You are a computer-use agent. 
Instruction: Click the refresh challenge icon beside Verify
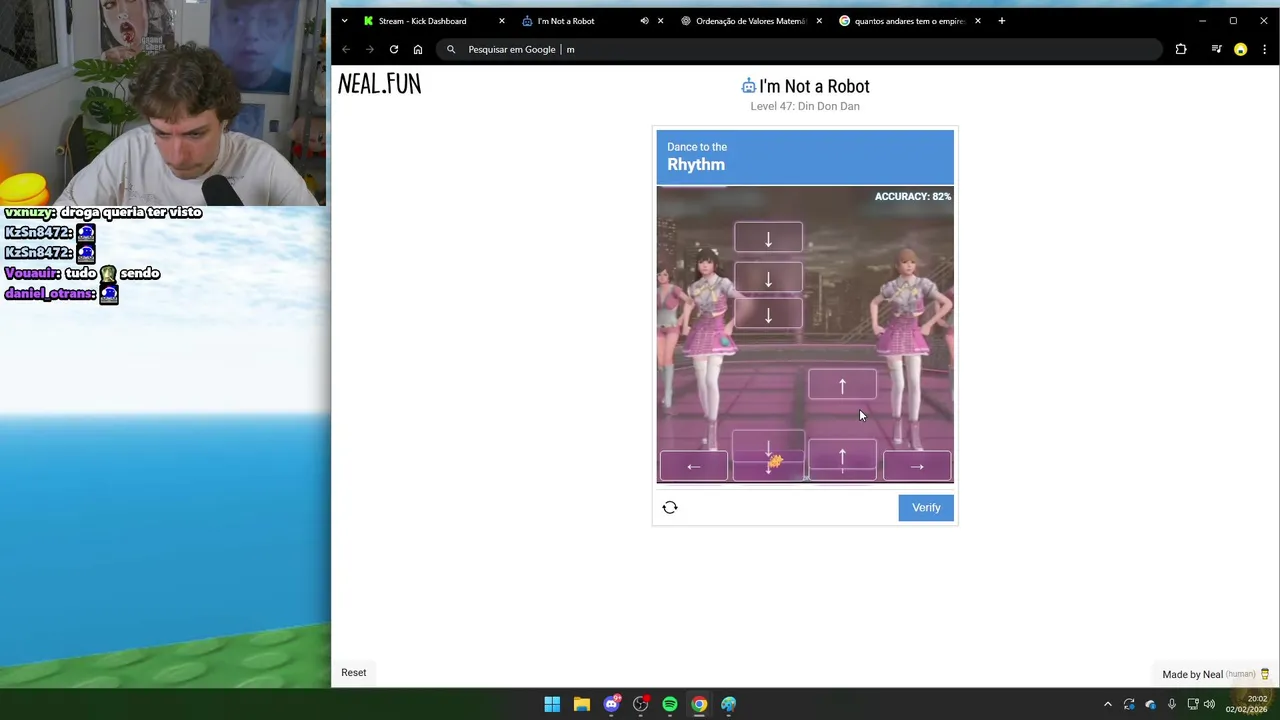[670, 507]
